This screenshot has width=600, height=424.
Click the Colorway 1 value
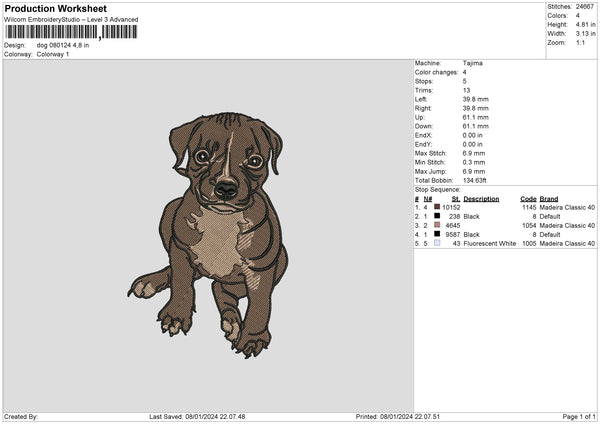[x=53, y=54]
